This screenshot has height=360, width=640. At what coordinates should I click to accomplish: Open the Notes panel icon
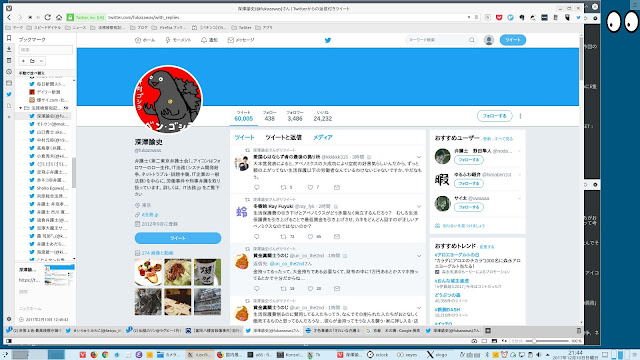[9, 60]
